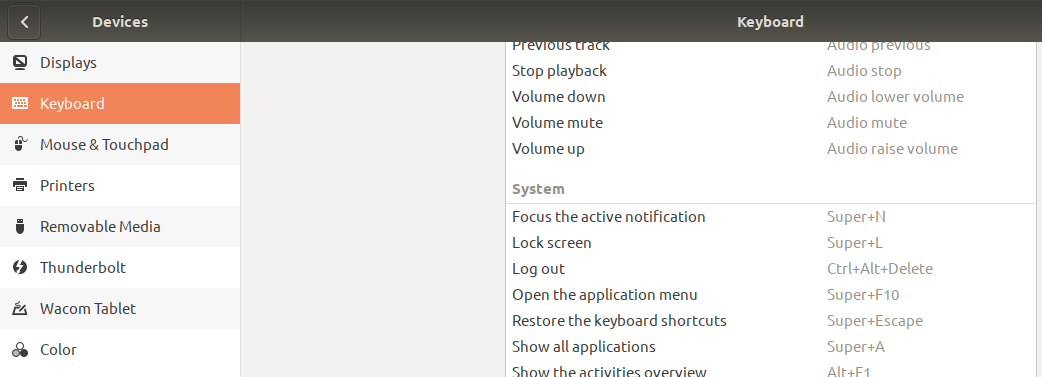The height and width of the screenshot is (377, 1042).
Task: Click the Keyboard icon in sidebar
Action: (20, 104)
